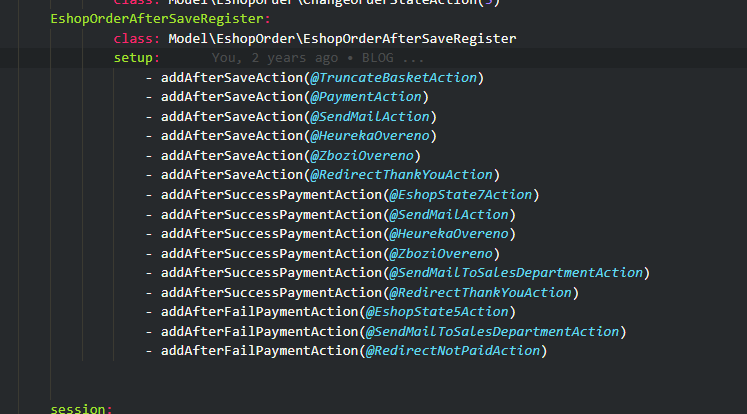
Task: Click @RedirectThankYouAction in addAfterSaveAction line
Action: pos(401,175)
